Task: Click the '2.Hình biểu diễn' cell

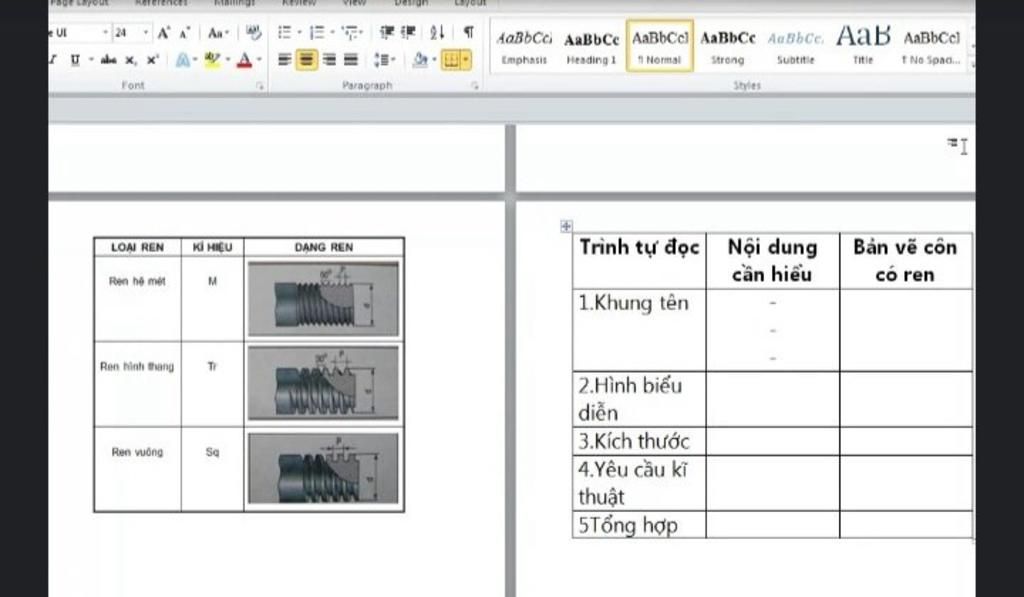Action: pos(639,399)
